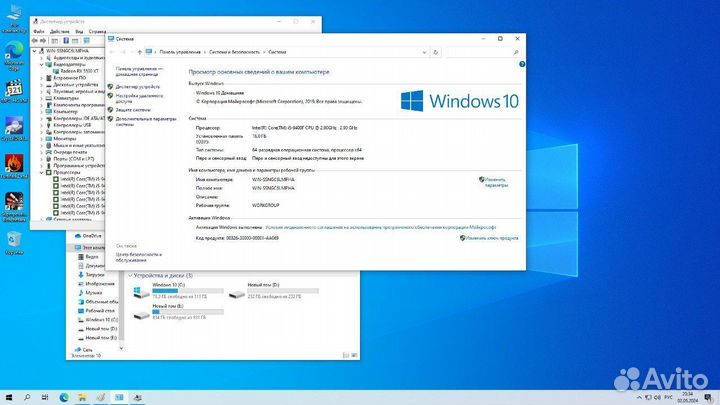
Task: Switch Explorer to details view button
Action: click(x=346, y=355)
